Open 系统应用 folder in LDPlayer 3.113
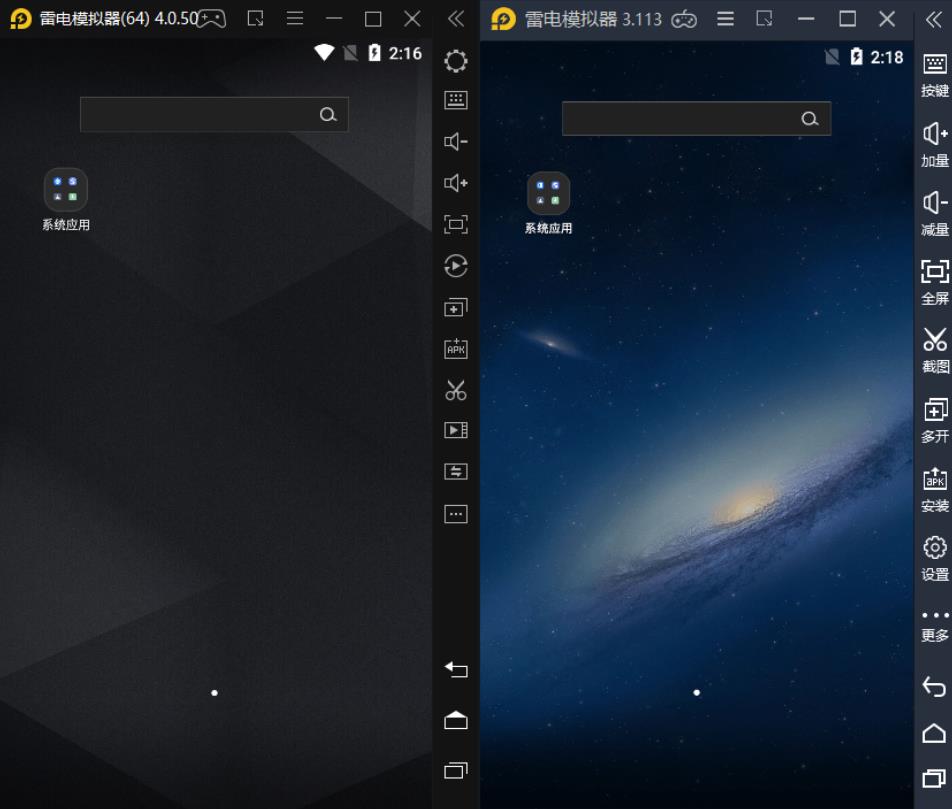 pos(548,203)
